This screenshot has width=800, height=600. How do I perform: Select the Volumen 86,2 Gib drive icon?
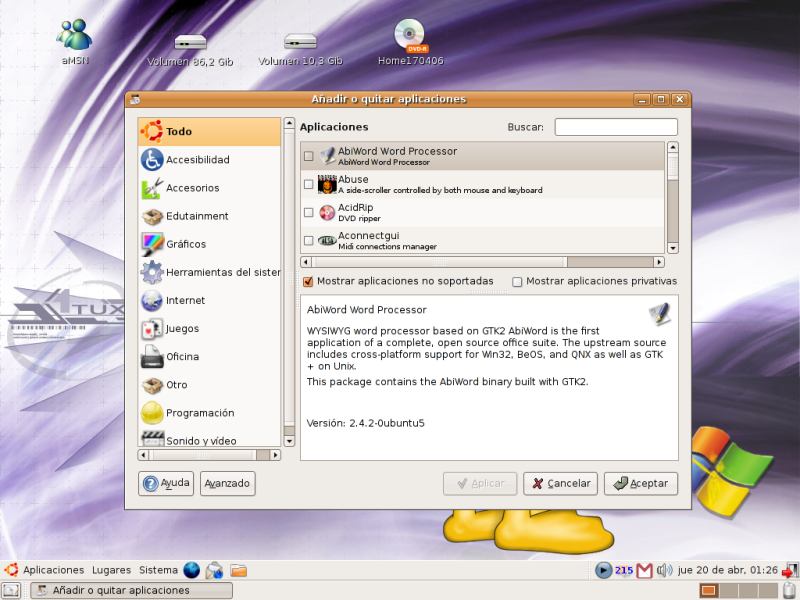click(190, 49)
